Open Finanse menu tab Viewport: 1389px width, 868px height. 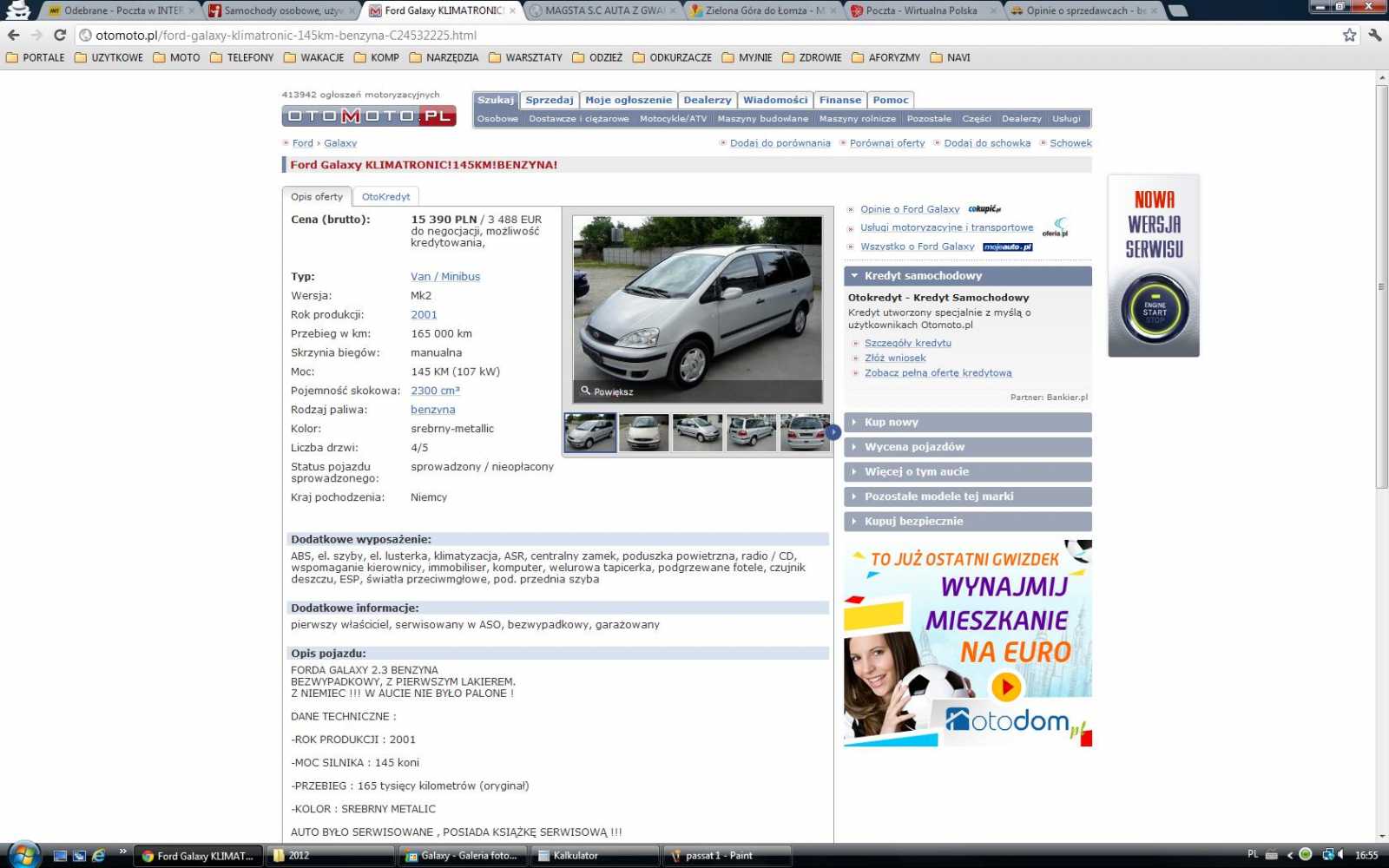point(840,100)
